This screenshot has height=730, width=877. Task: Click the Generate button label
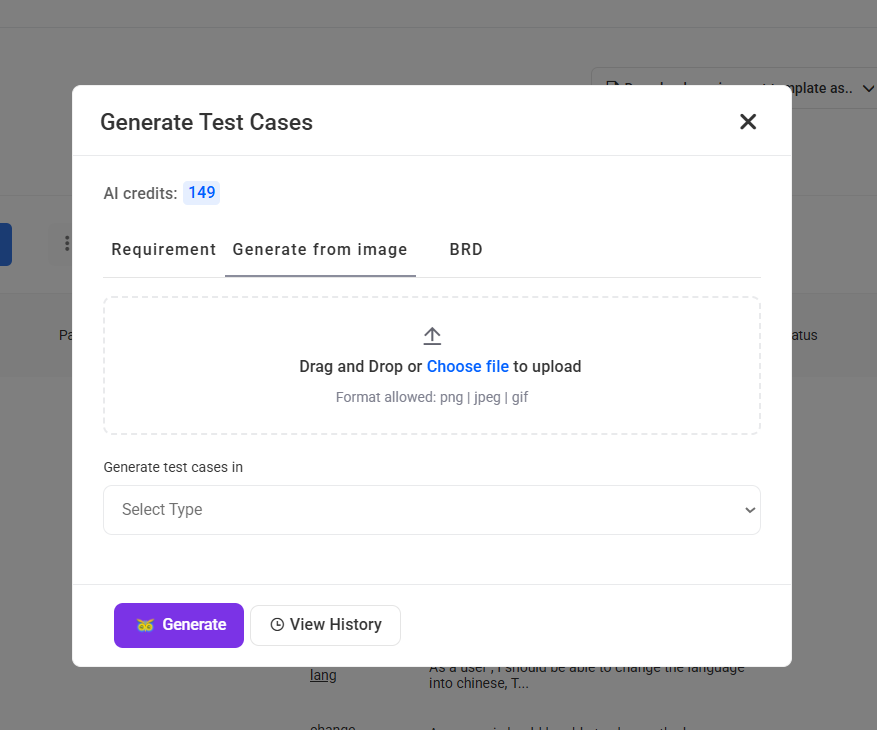(194, 625)
